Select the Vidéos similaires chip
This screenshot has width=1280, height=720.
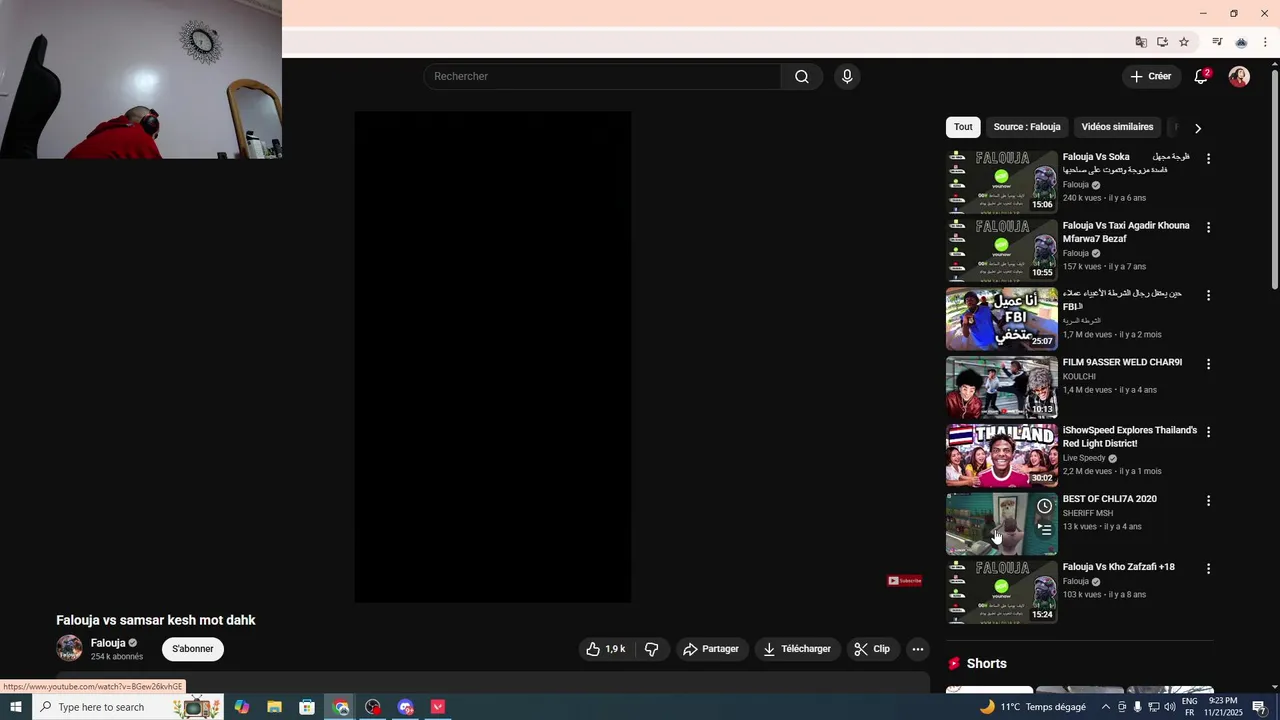[x=1117, y=127]
